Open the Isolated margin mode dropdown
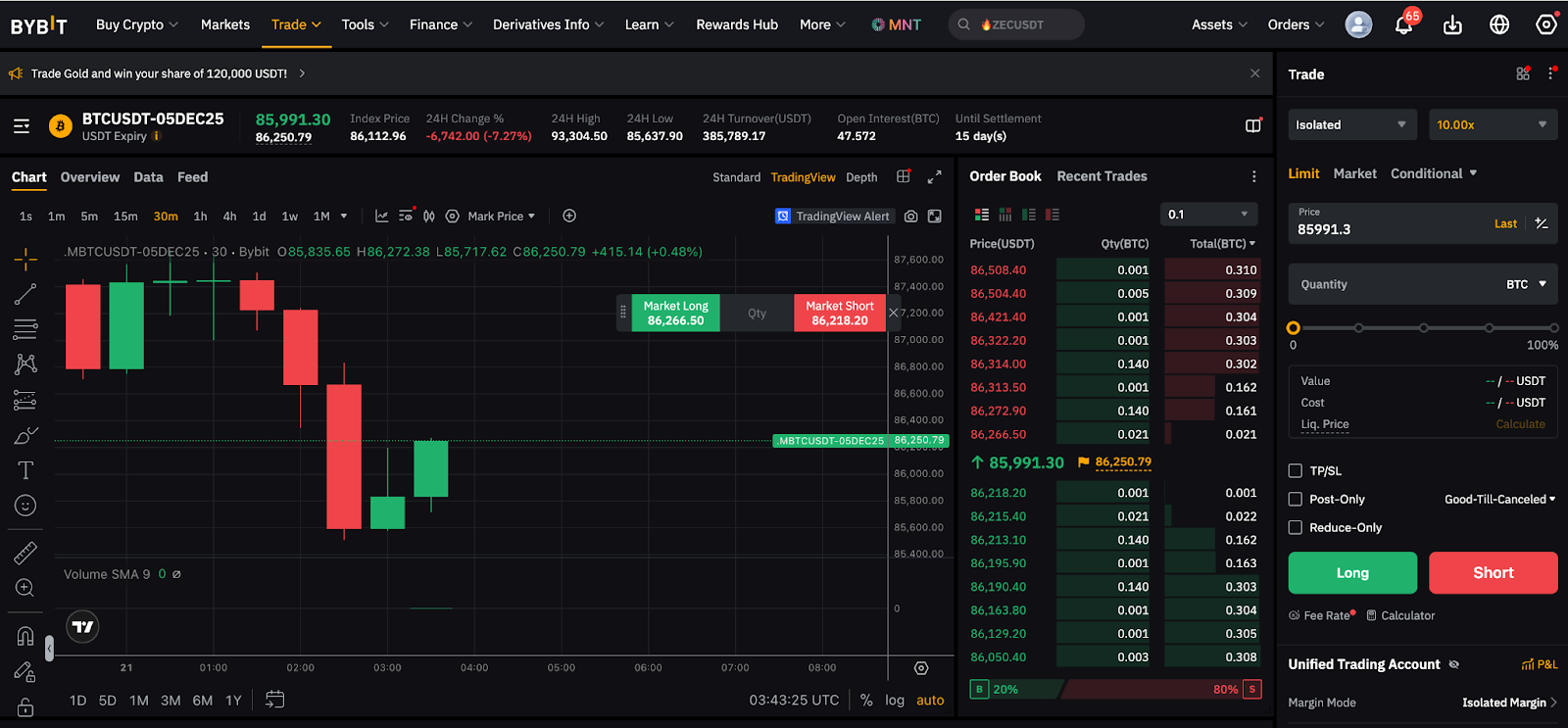 pos(1349,125)
